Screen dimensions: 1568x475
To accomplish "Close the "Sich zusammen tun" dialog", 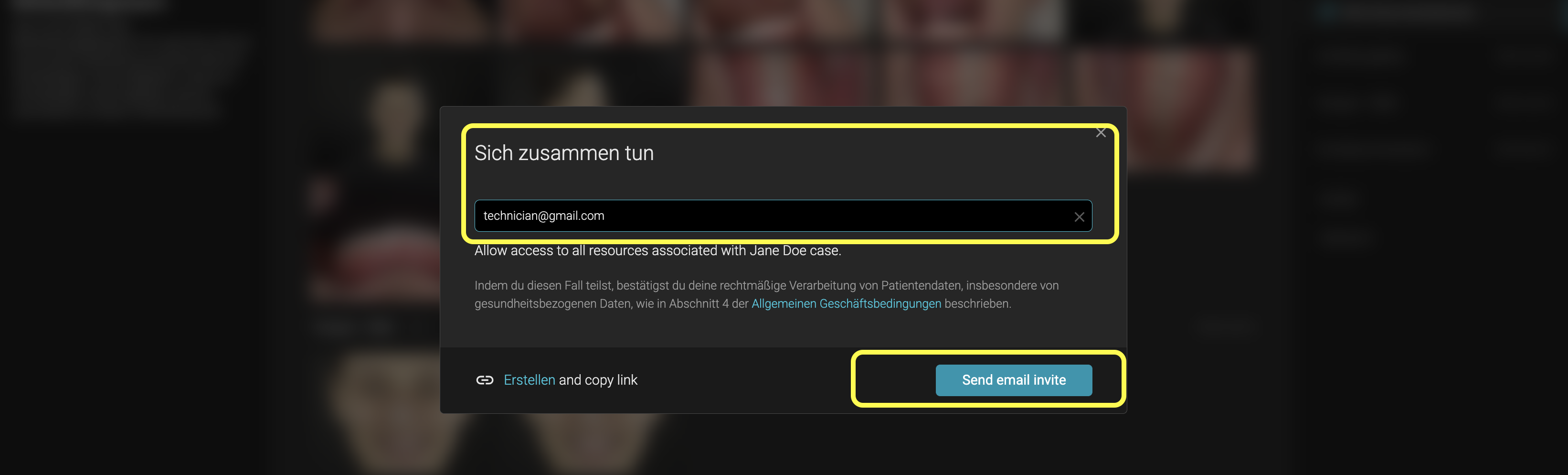I will [x=1101, y=133].
